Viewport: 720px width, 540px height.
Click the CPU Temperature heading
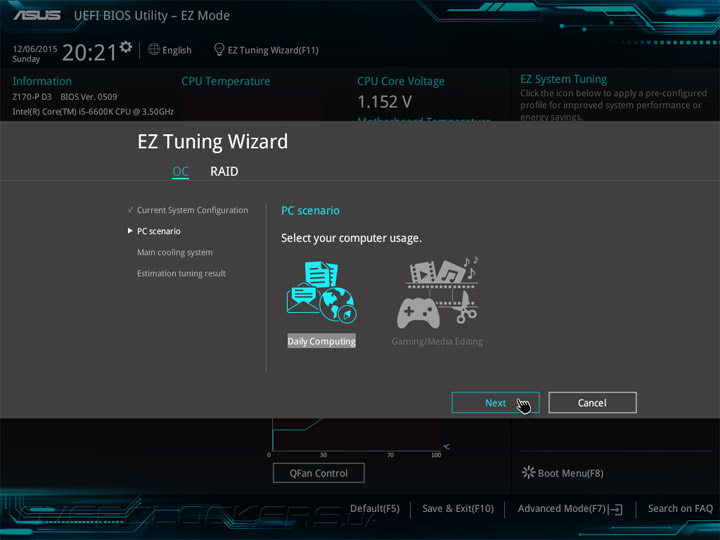click(x=225, y=81)
